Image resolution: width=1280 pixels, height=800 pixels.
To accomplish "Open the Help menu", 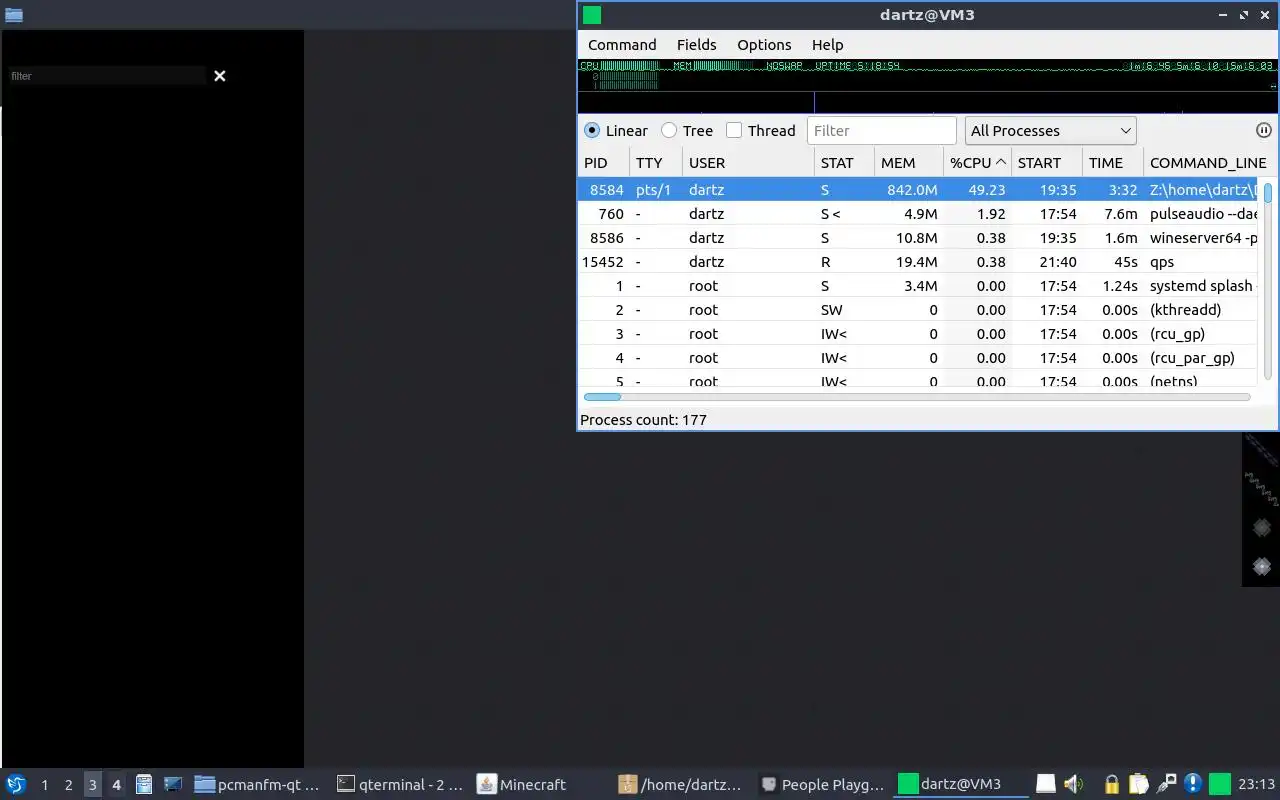I will click(827, 45).
